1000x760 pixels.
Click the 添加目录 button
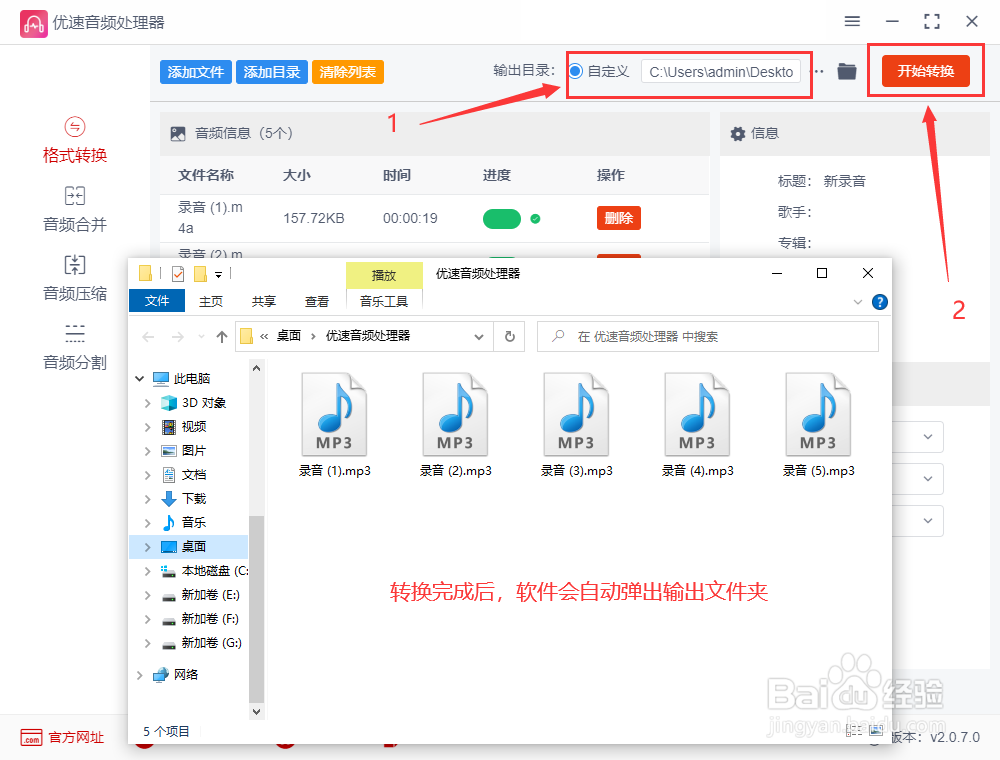point(272,72)
